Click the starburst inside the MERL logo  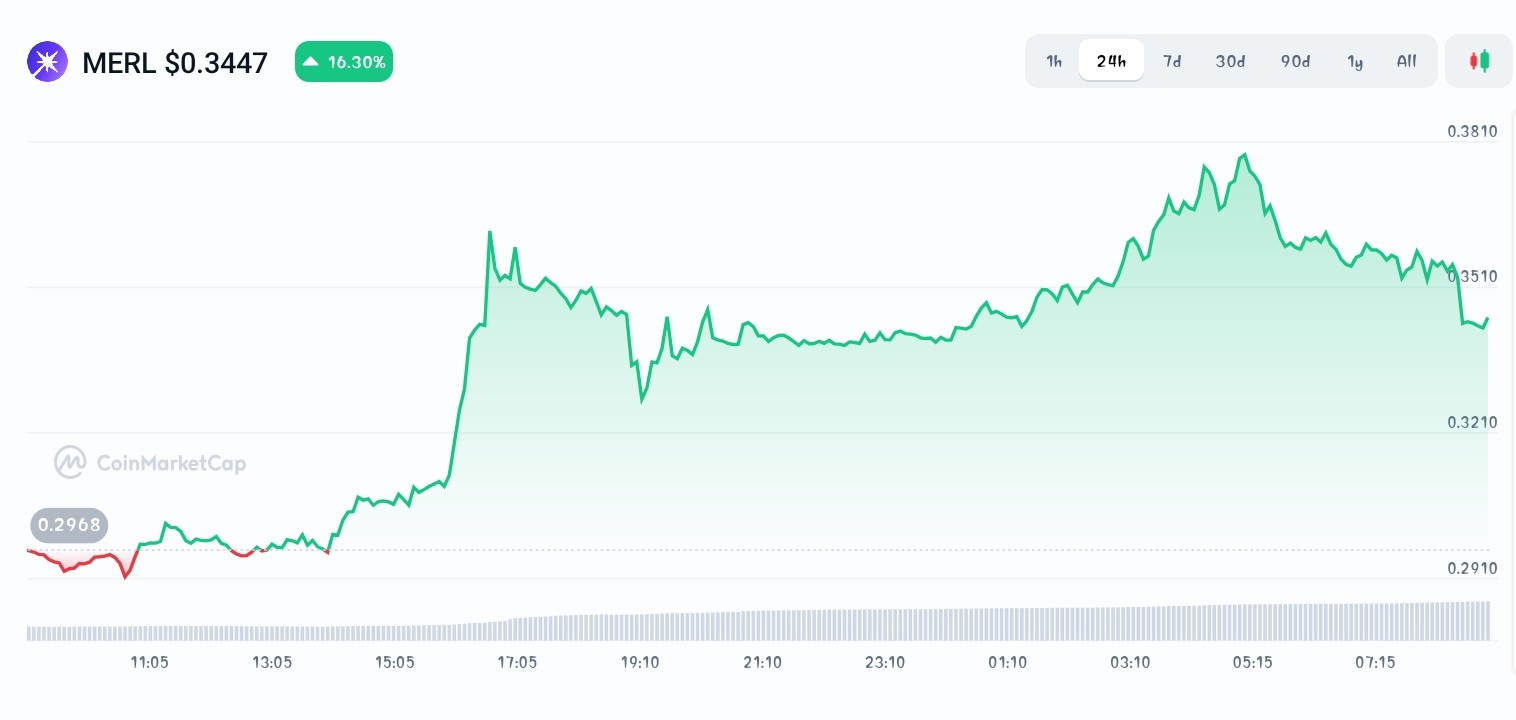(x=47, y=61)
